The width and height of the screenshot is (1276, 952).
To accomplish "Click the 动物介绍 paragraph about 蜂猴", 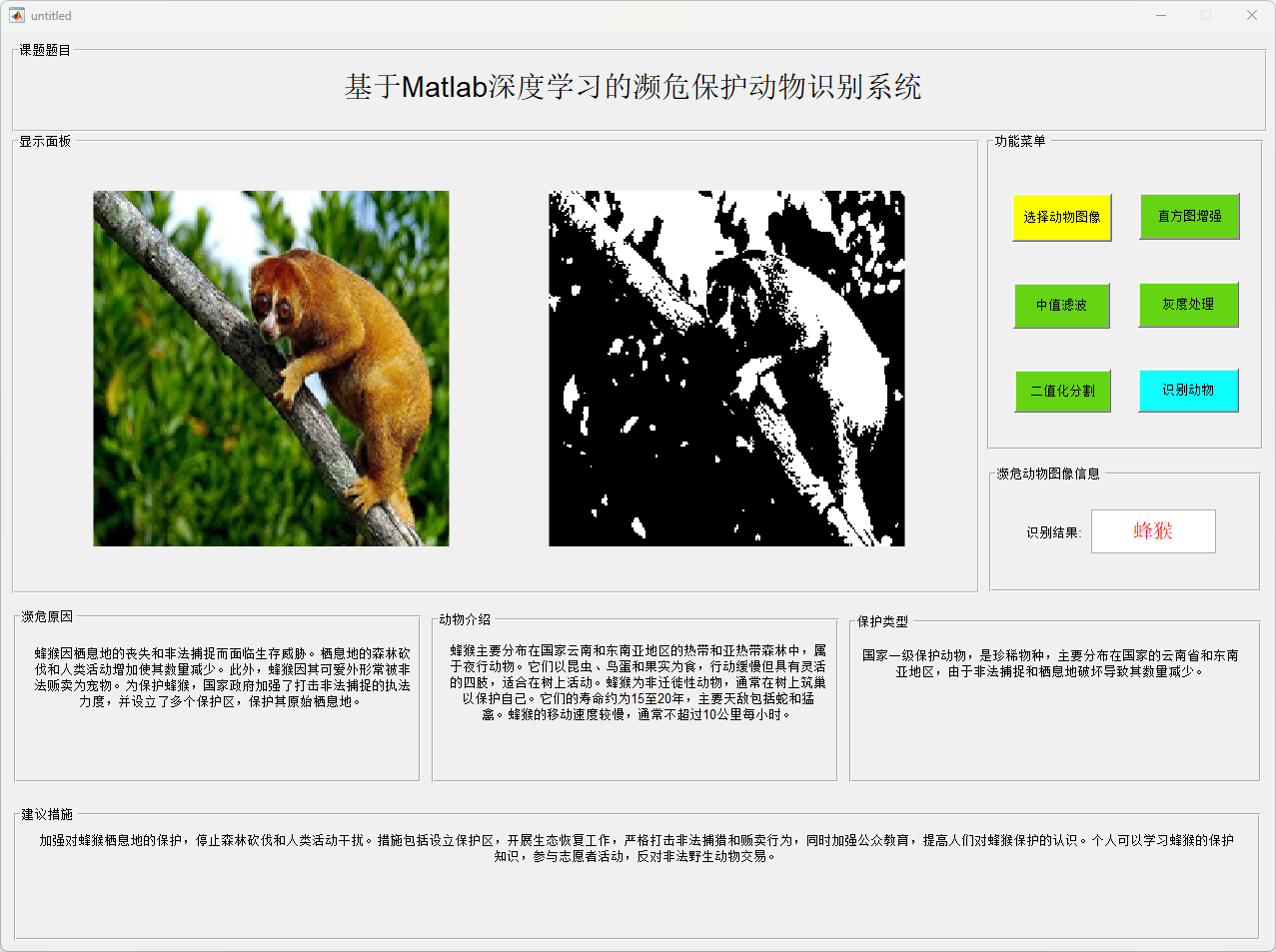I will [638, 682].
